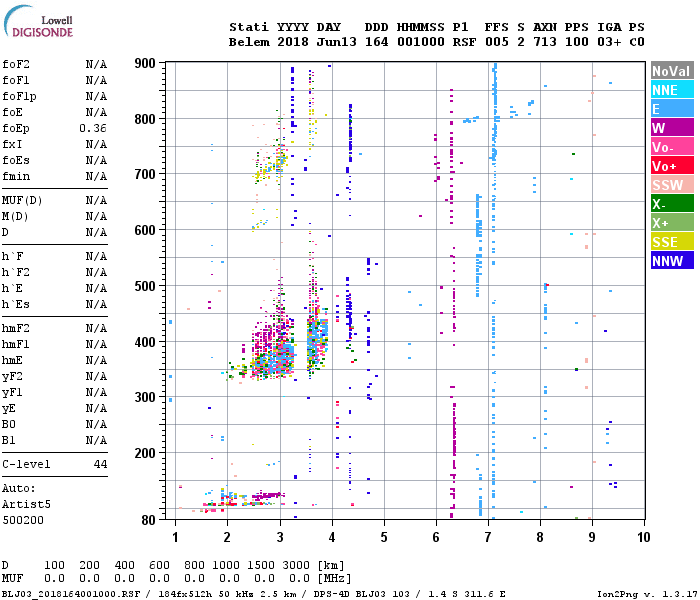The image size is (700, 600).
Task: Select the X- dark green legend swatch
Action: pyautogui.click(x=672, y=204)
